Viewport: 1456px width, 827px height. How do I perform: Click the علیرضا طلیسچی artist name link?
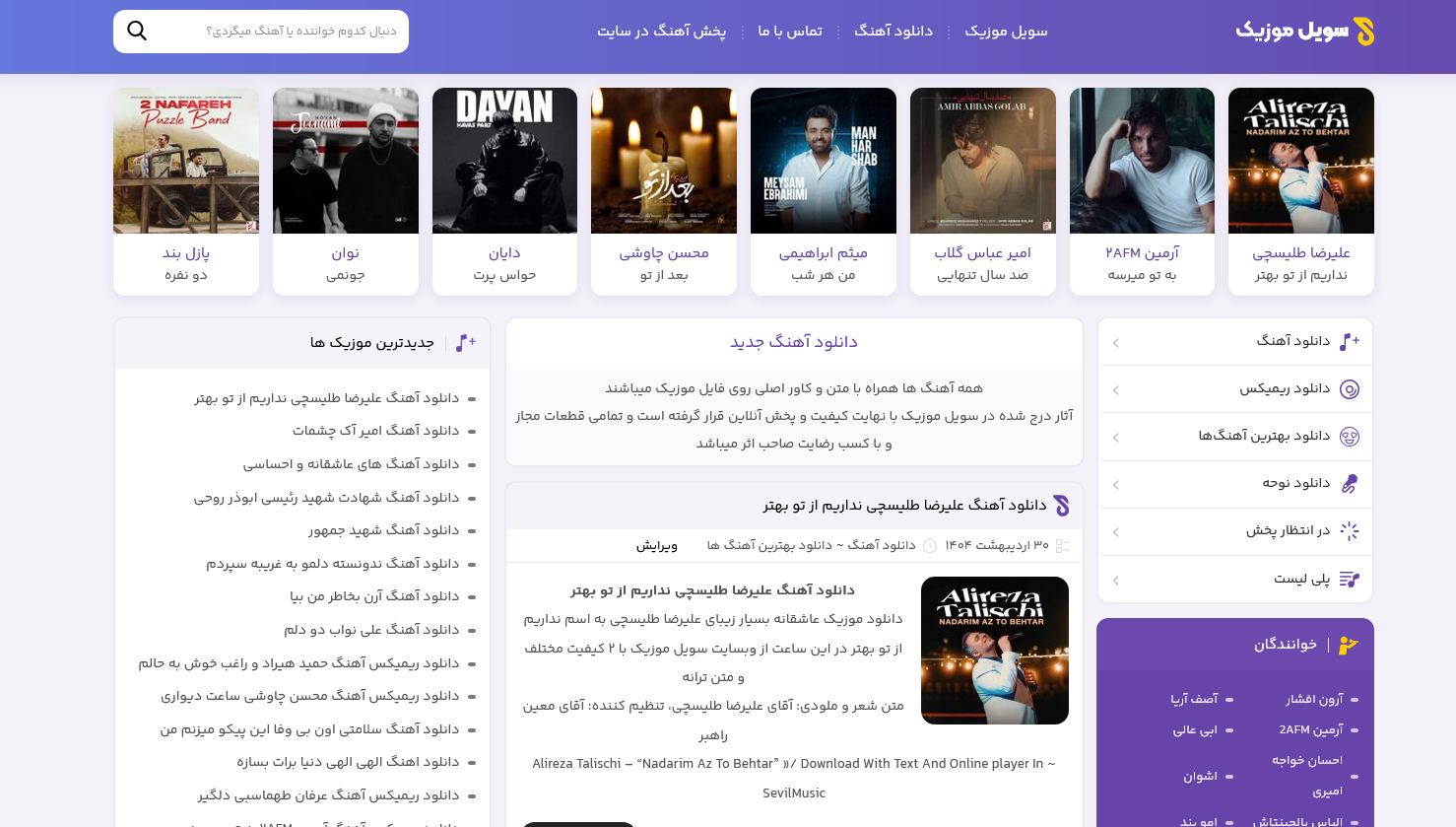coord(1301,253)
